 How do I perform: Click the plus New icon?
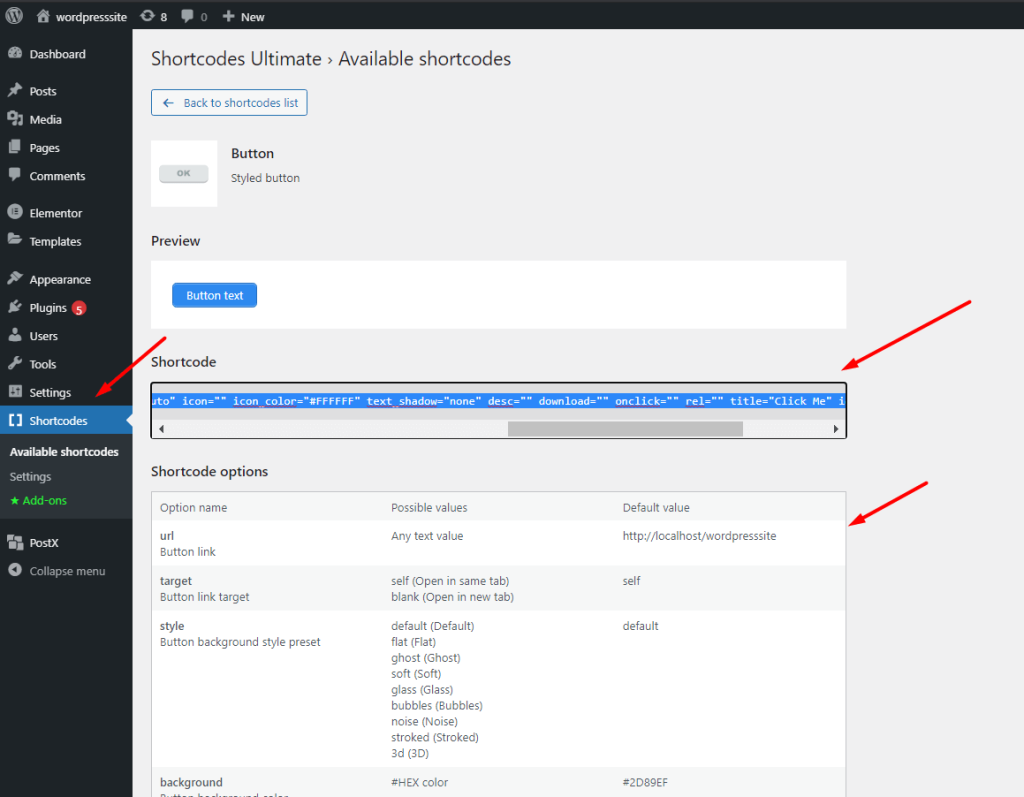[229, 16]
